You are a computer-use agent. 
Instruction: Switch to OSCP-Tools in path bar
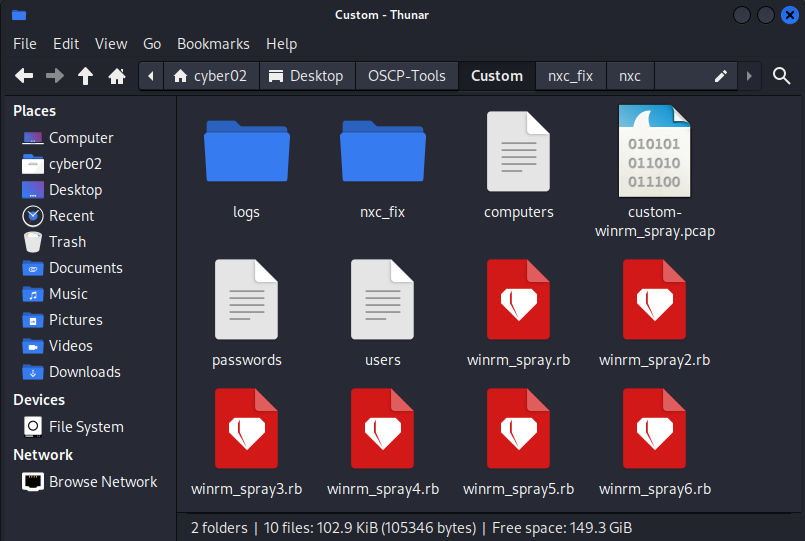(x=406, y=76)
